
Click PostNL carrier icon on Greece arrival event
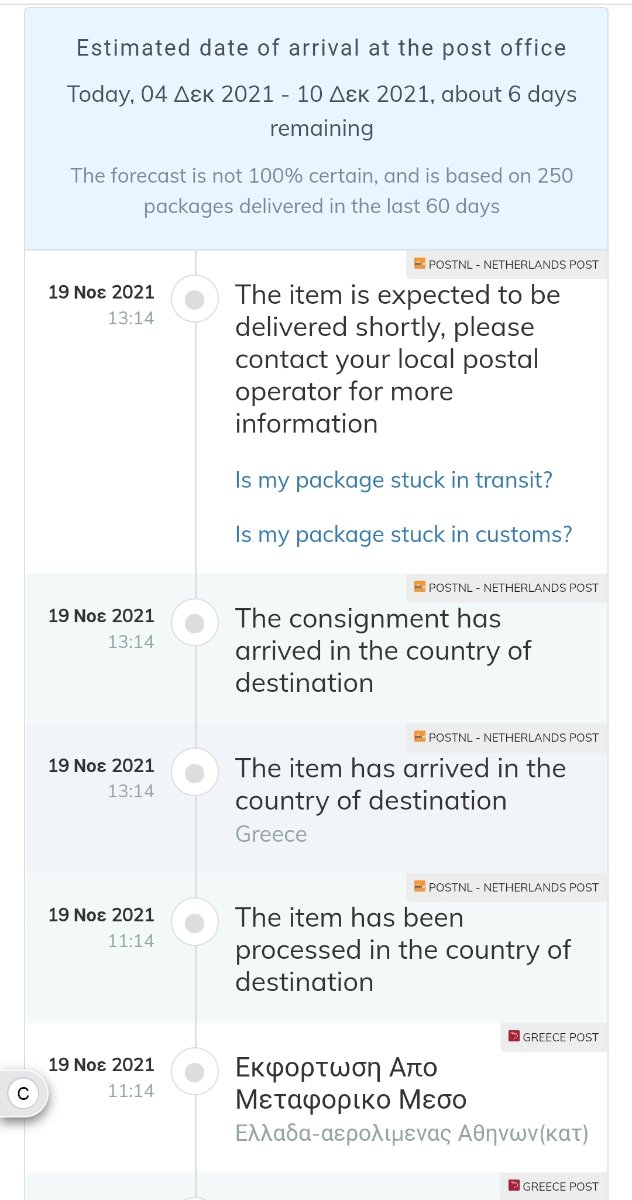tap(420, 737)
